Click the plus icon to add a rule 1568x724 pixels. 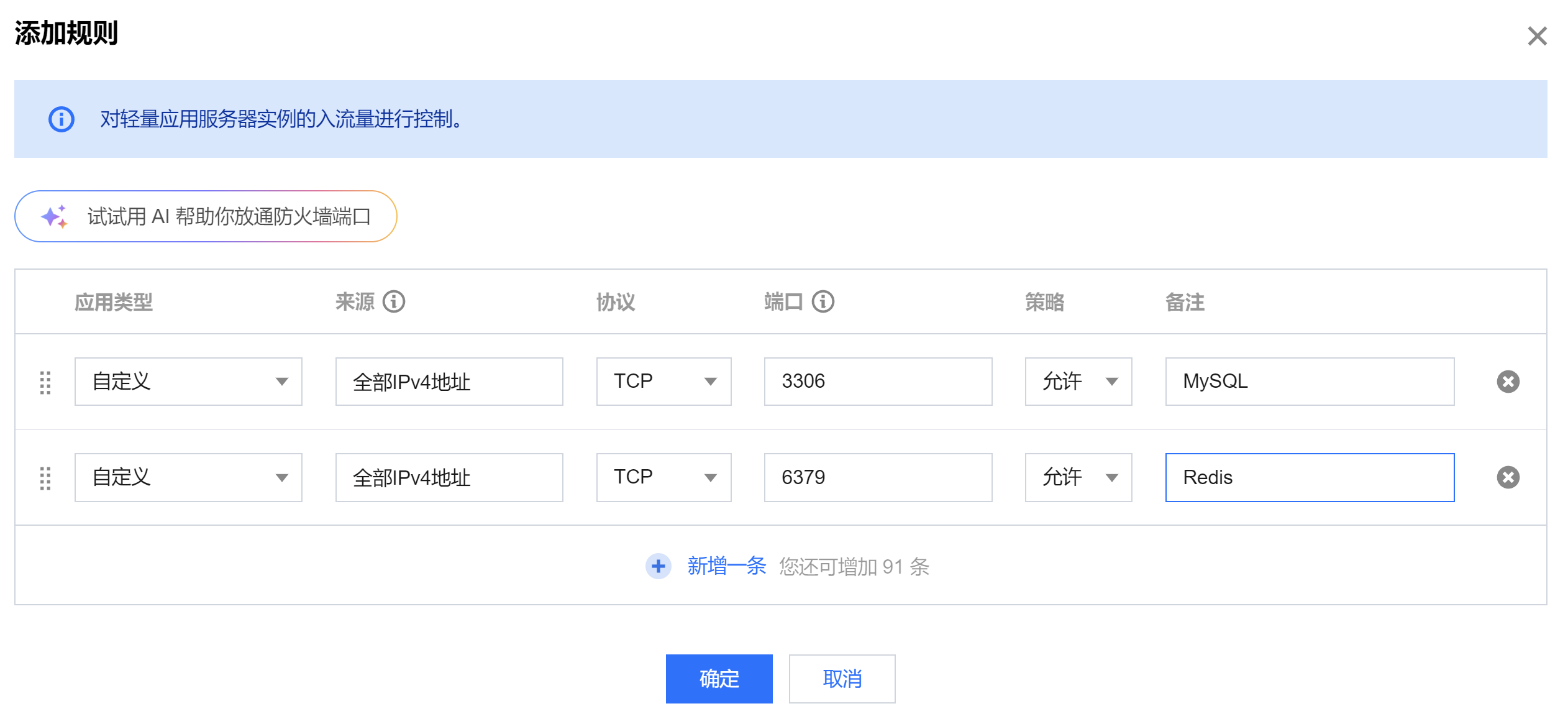[x=658, y=566]
